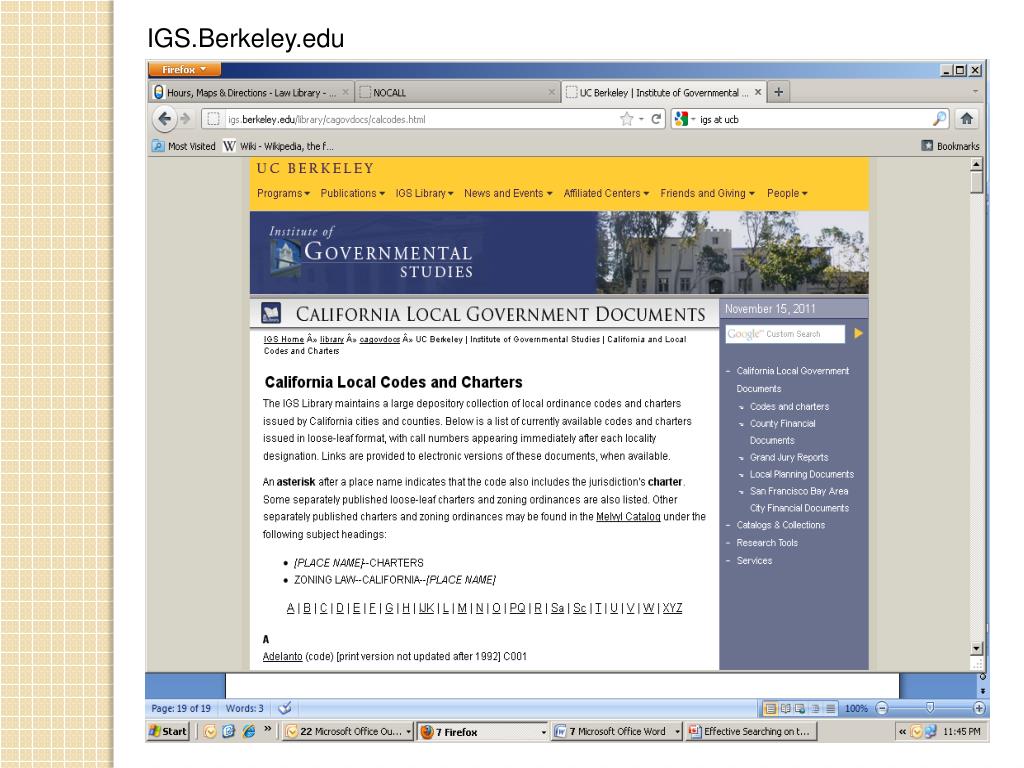Click the Word zoom slider handle
1024x768 pixels.
coord(930,708)
